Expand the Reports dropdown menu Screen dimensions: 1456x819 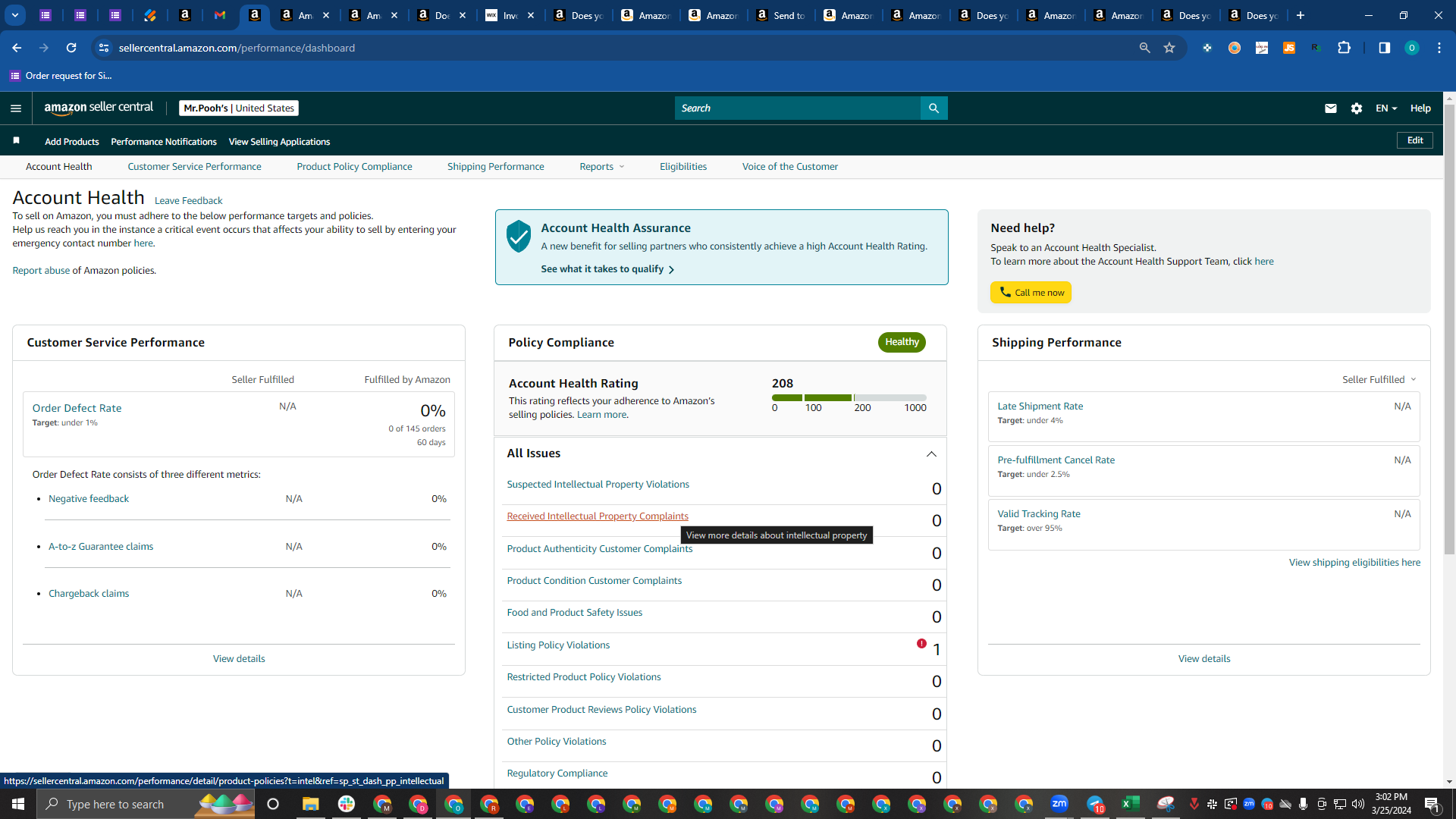[602, 167]
